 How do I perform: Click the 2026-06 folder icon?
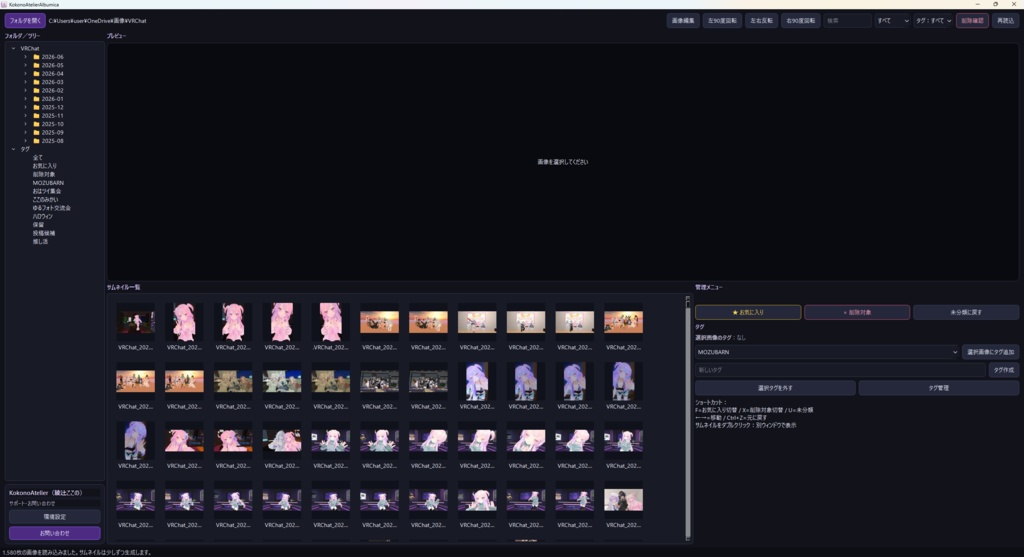click(37, 57)
